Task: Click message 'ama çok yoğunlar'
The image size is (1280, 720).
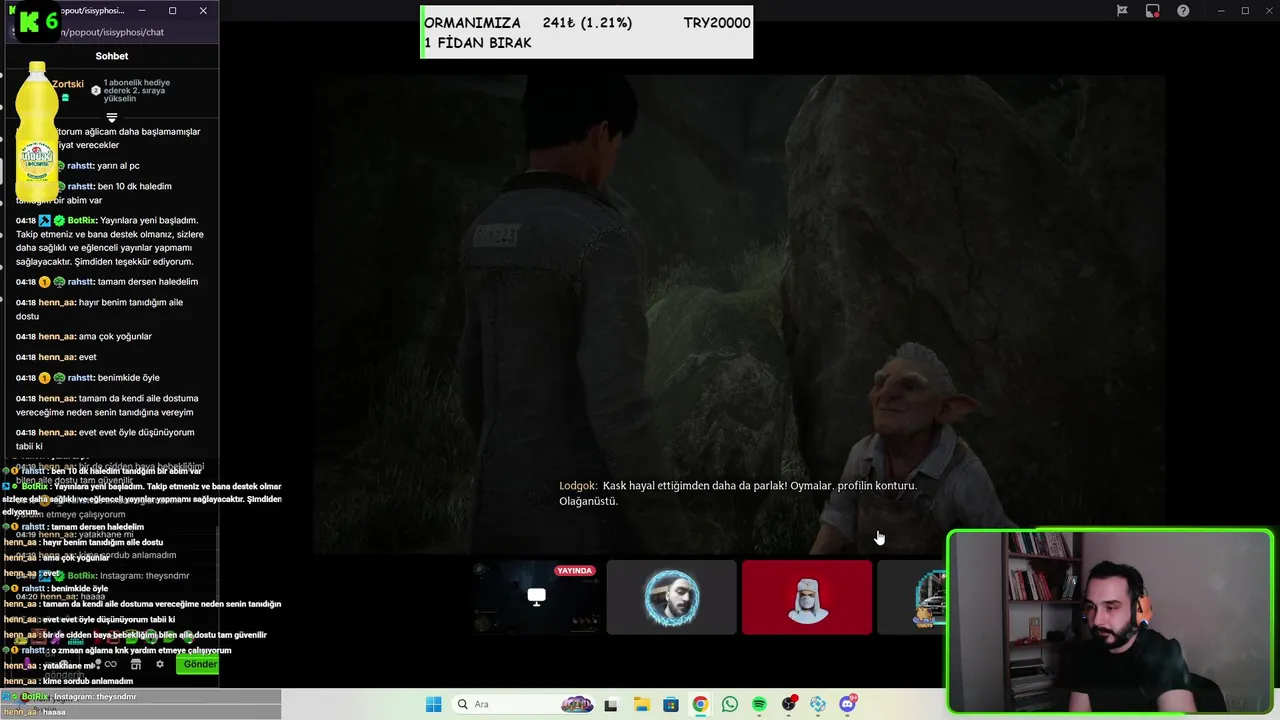Action: 115,336
